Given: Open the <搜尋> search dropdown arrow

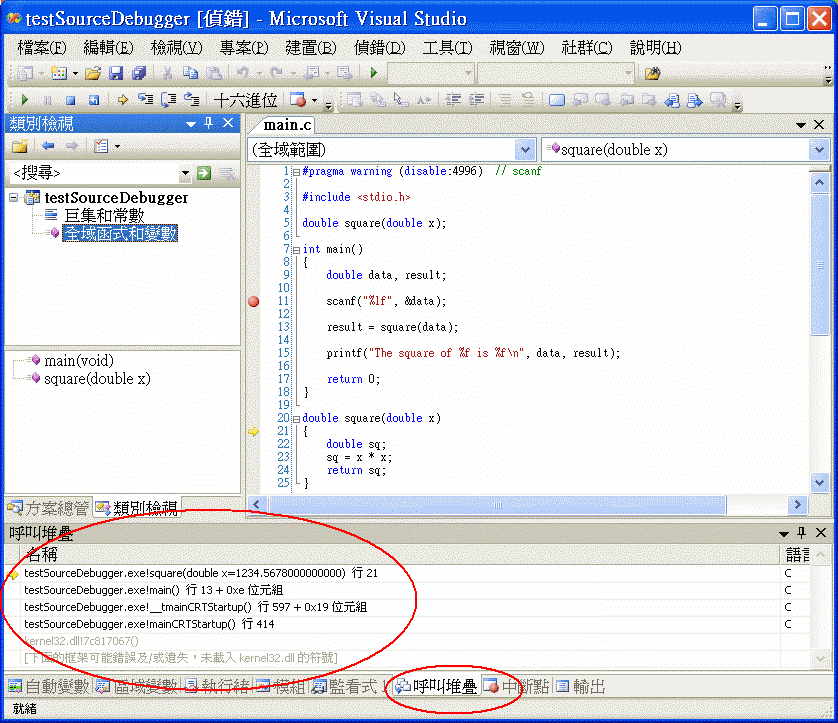Looking at the screenshot, I should click(x=185, y=173).
